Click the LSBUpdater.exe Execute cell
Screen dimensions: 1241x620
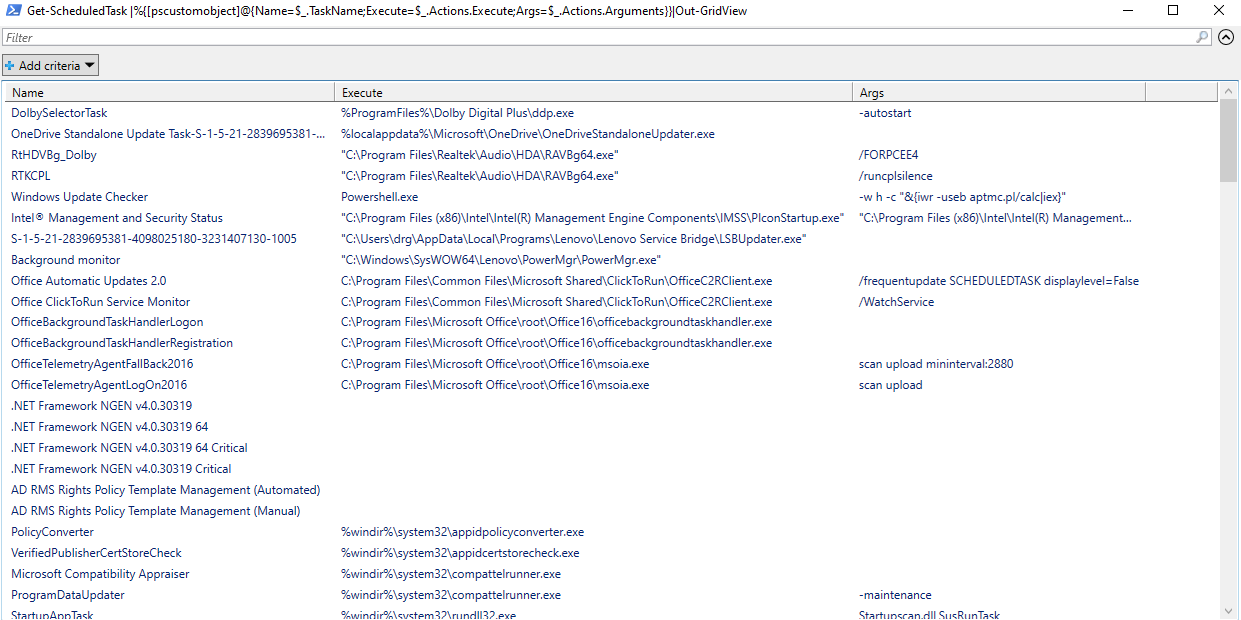(x=574, y=239)
